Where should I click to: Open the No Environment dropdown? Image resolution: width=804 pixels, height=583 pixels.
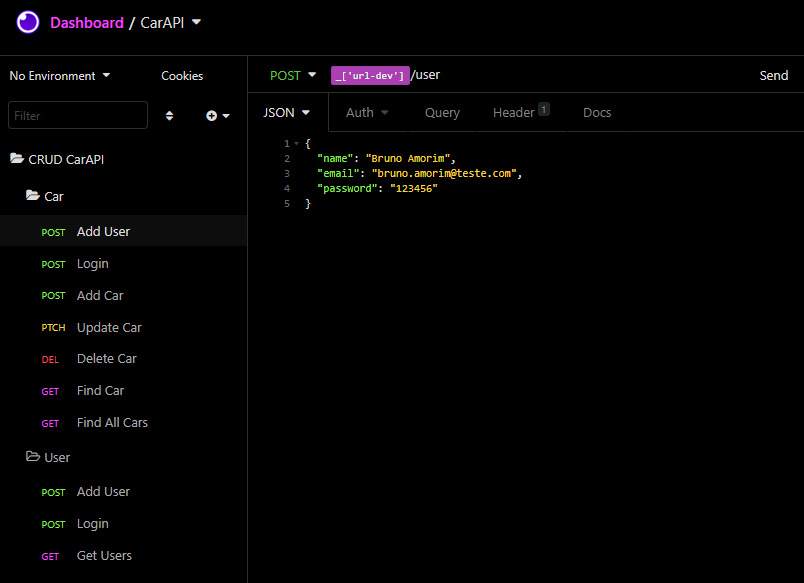point(59,76)
